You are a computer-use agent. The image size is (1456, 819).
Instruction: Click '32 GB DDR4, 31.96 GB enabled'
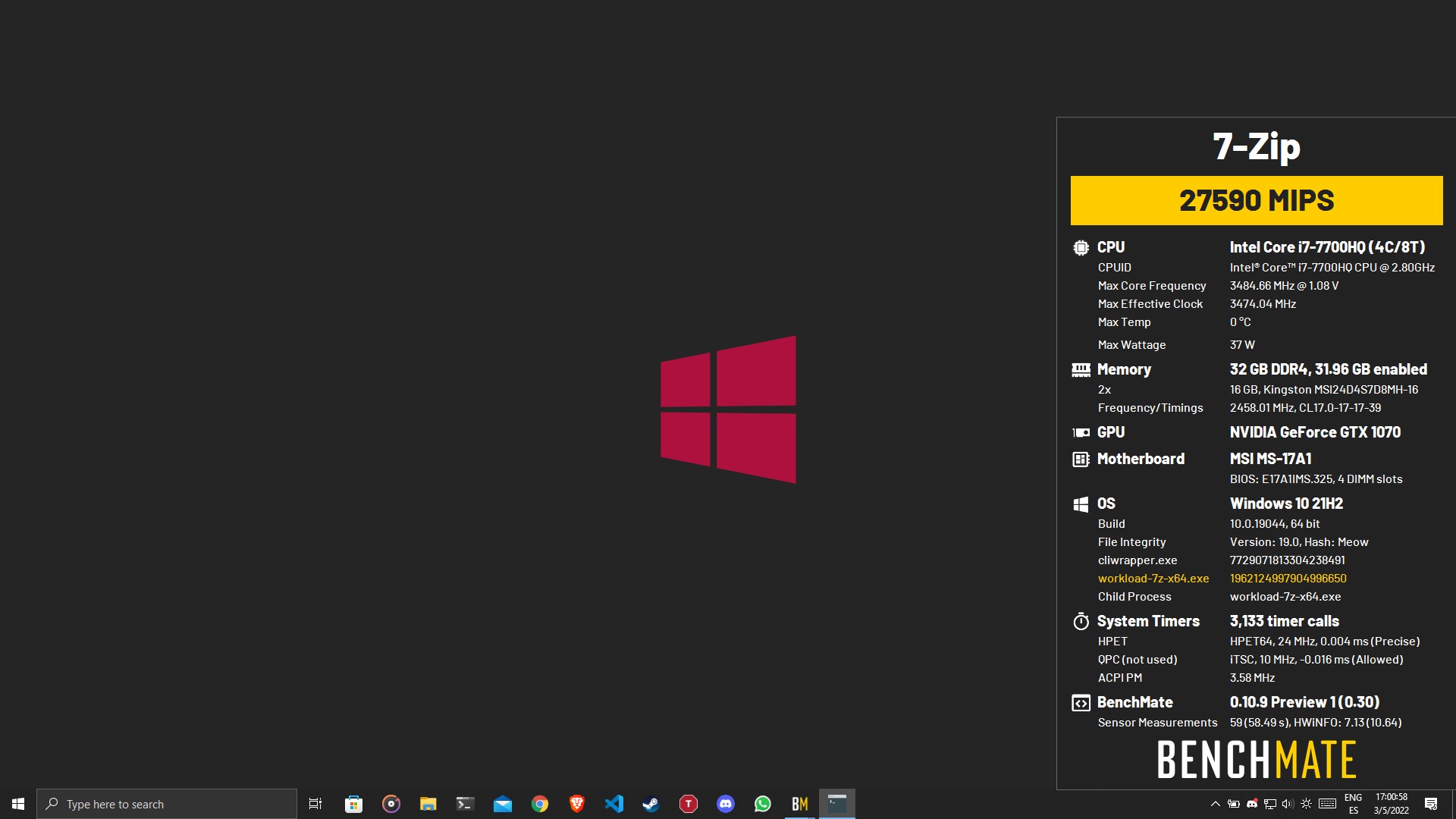(x=1328, y=369)
